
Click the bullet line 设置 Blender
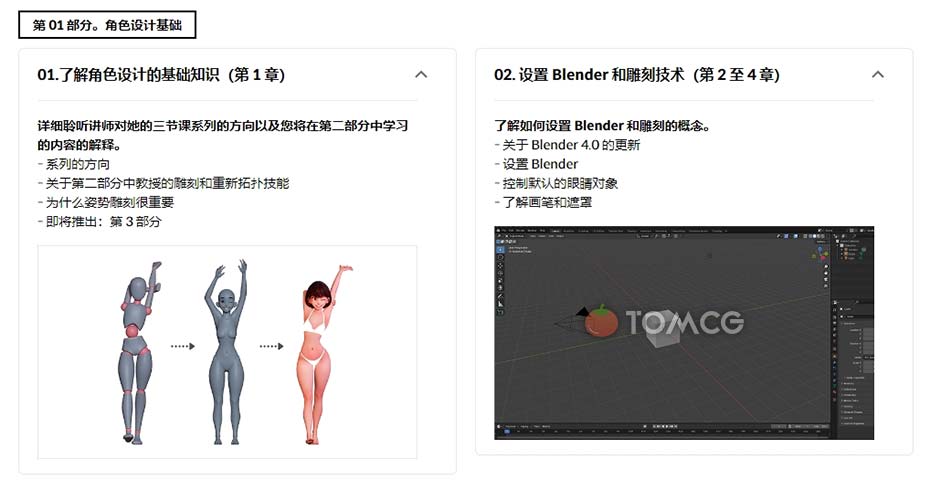click(x=536, y=164)
